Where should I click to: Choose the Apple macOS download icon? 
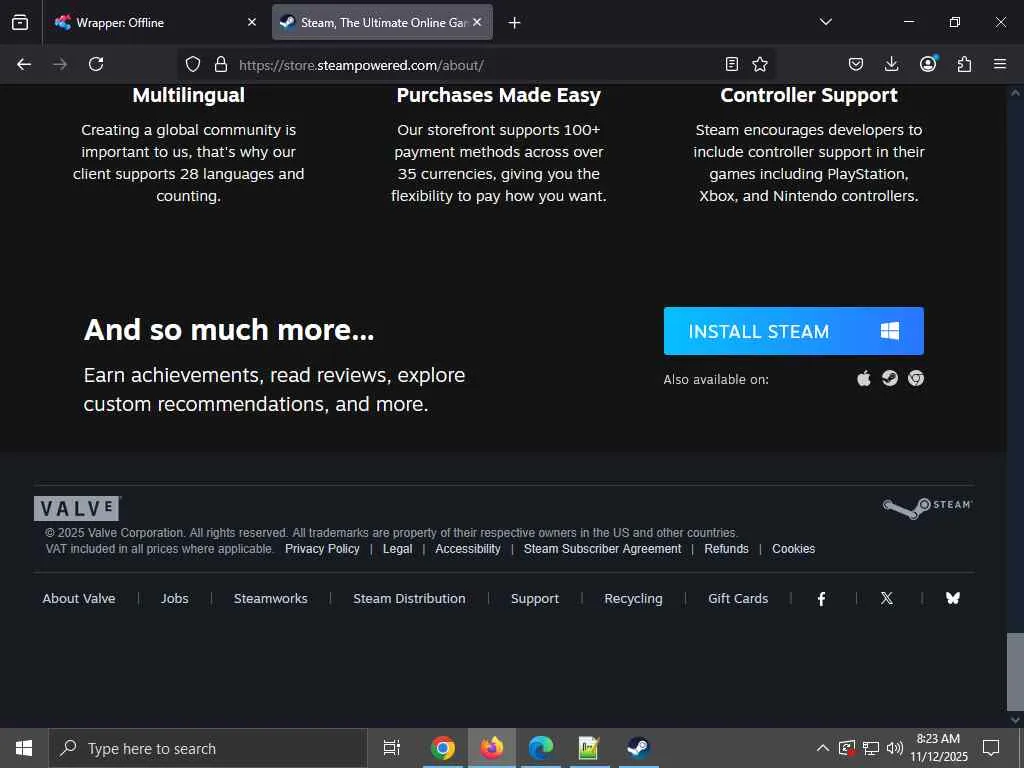click(x=864, y=379)
